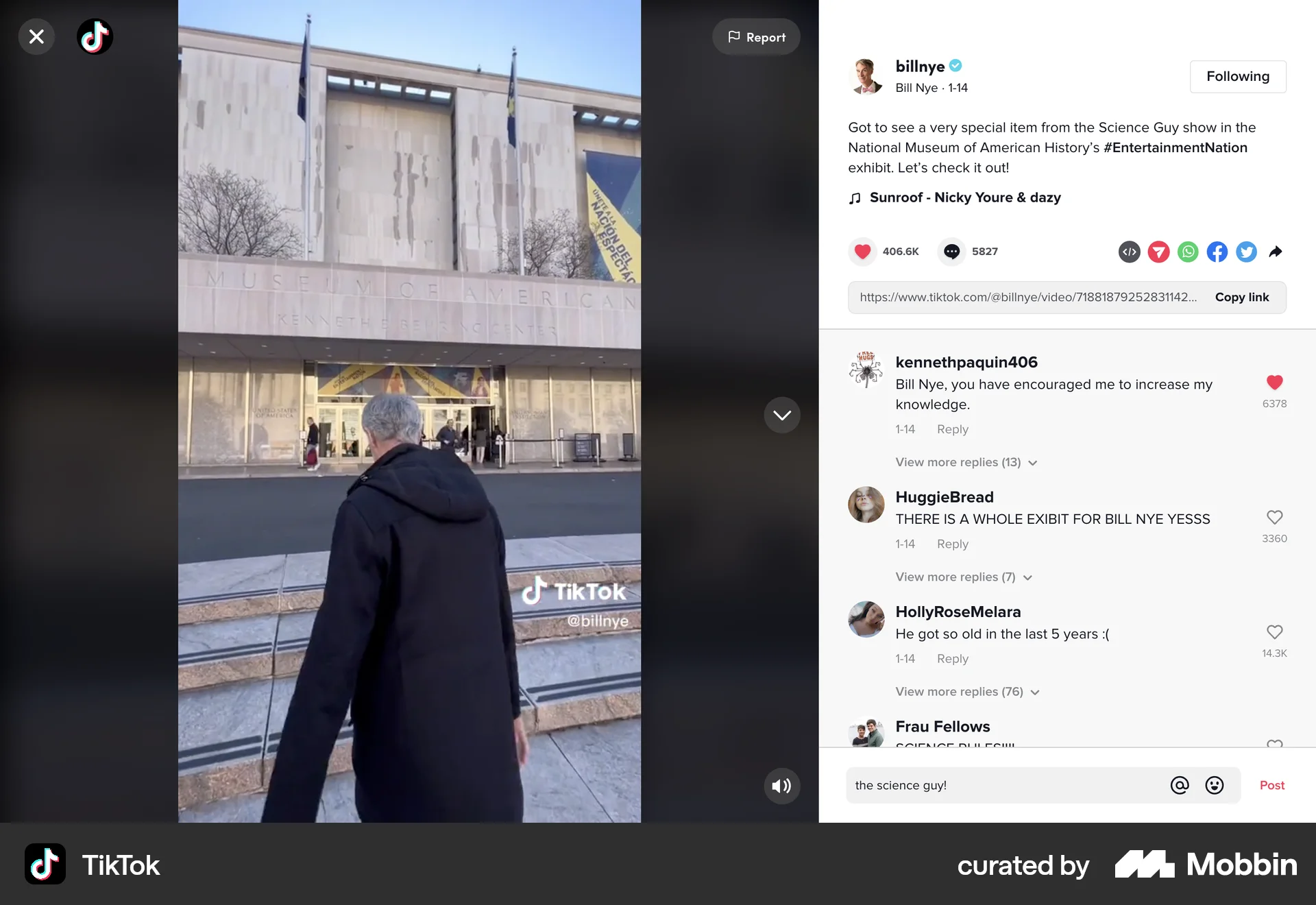This screenshot has width=1316, height=905.
Task: Insert an @ mention in the comment box
Action: tap(1180, 786)
